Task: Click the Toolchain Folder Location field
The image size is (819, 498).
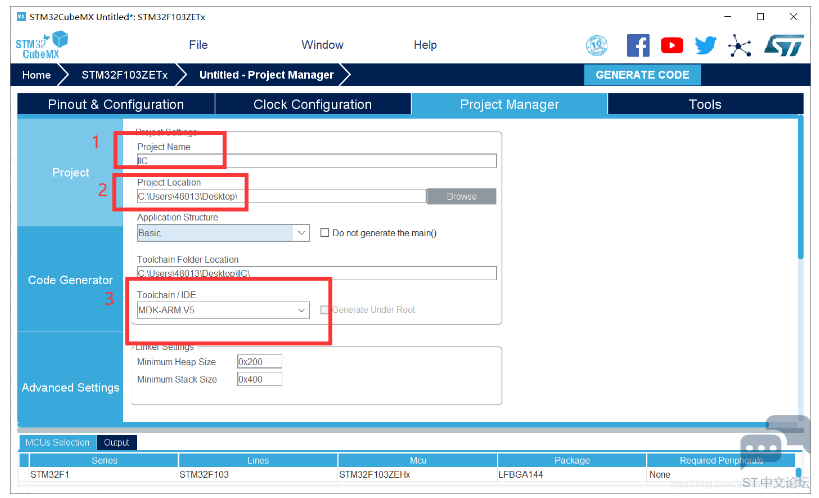Action: click(317, 273)
